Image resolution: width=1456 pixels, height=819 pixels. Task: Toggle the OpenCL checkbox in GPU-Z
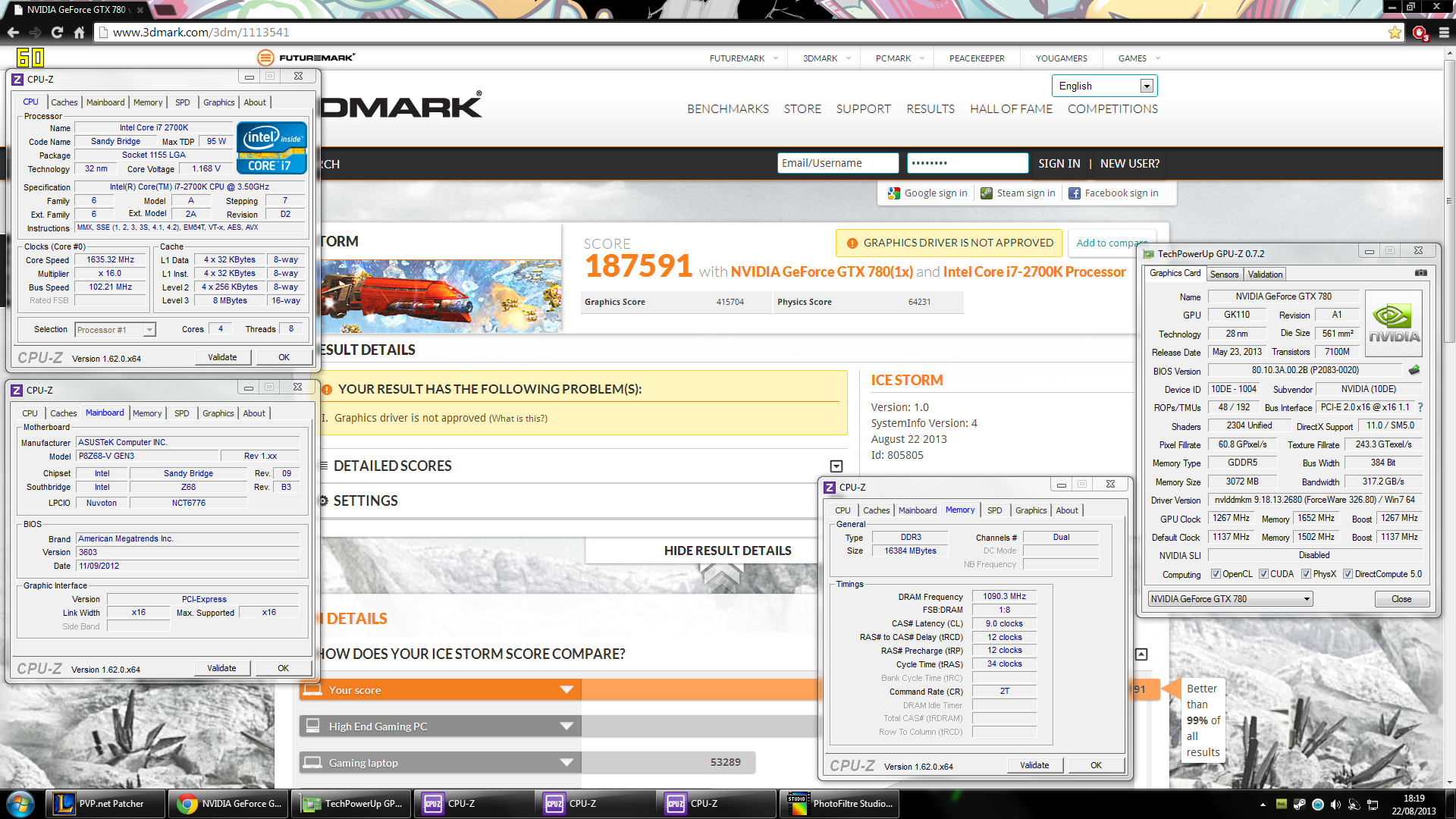1216,574
